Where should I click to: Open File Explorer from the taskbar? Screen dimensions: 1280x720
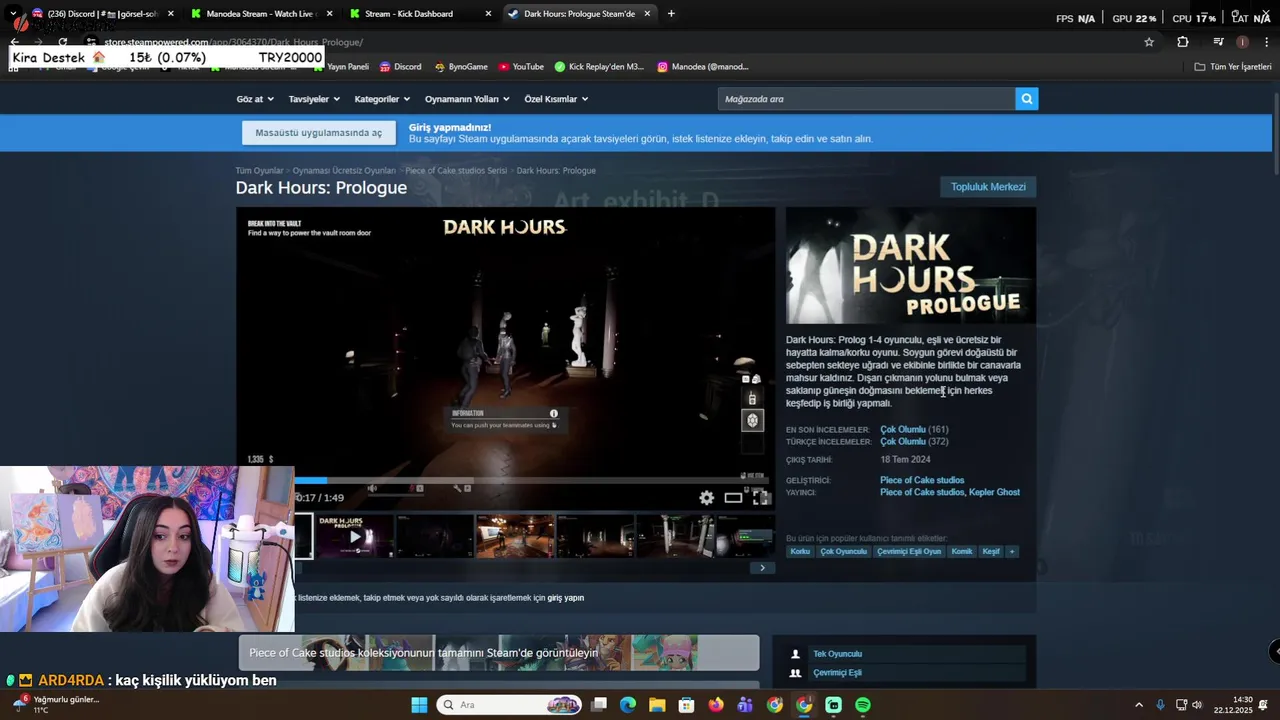(657, 705)
